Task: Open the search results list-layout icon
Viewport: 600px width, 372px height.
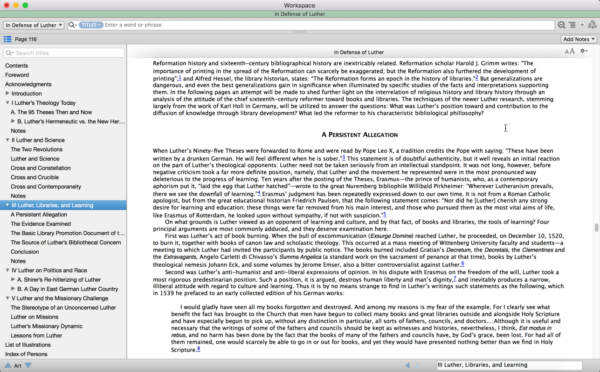Action: click(x=572, y=25)
